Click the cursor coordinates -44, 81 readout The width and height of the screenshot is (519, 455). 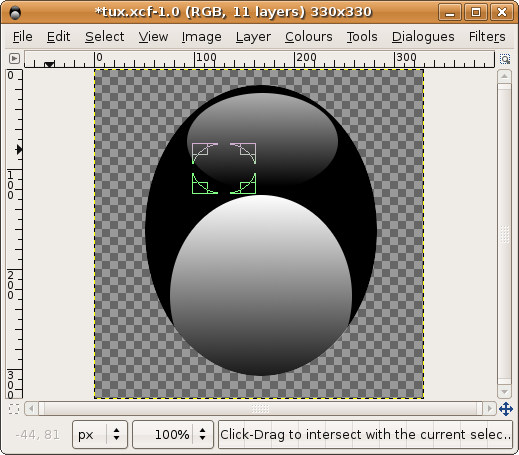(37, 435)
